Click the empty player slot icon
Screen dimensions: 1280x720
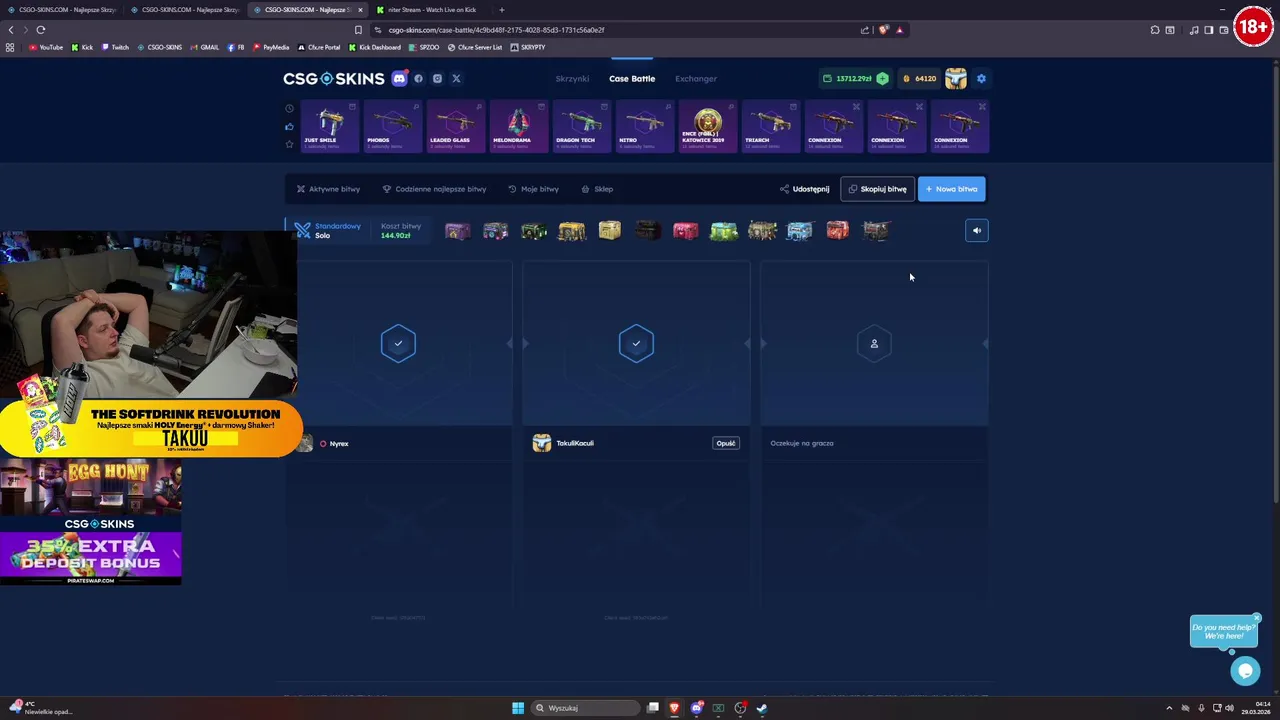tap(874, 344)
